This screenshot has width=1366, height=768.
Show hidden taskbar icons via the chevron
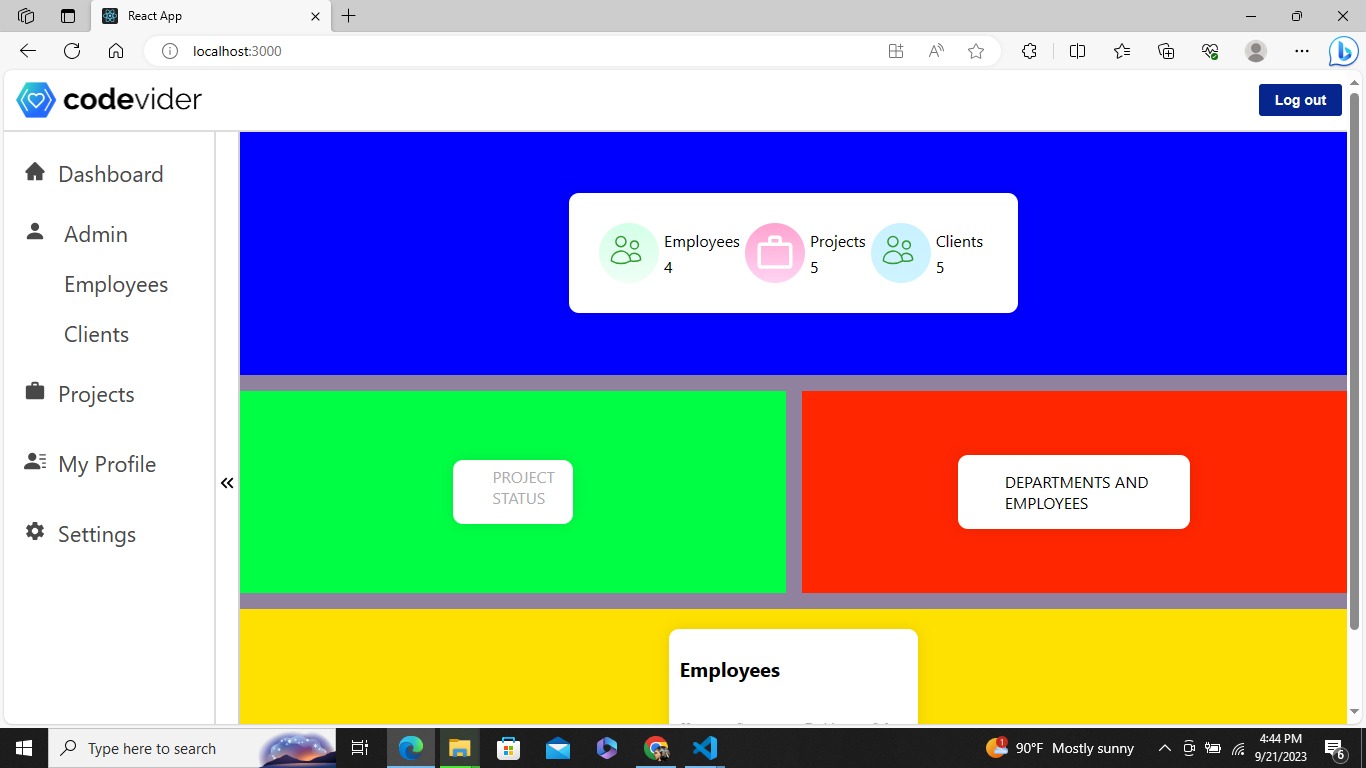point(1164,748)
